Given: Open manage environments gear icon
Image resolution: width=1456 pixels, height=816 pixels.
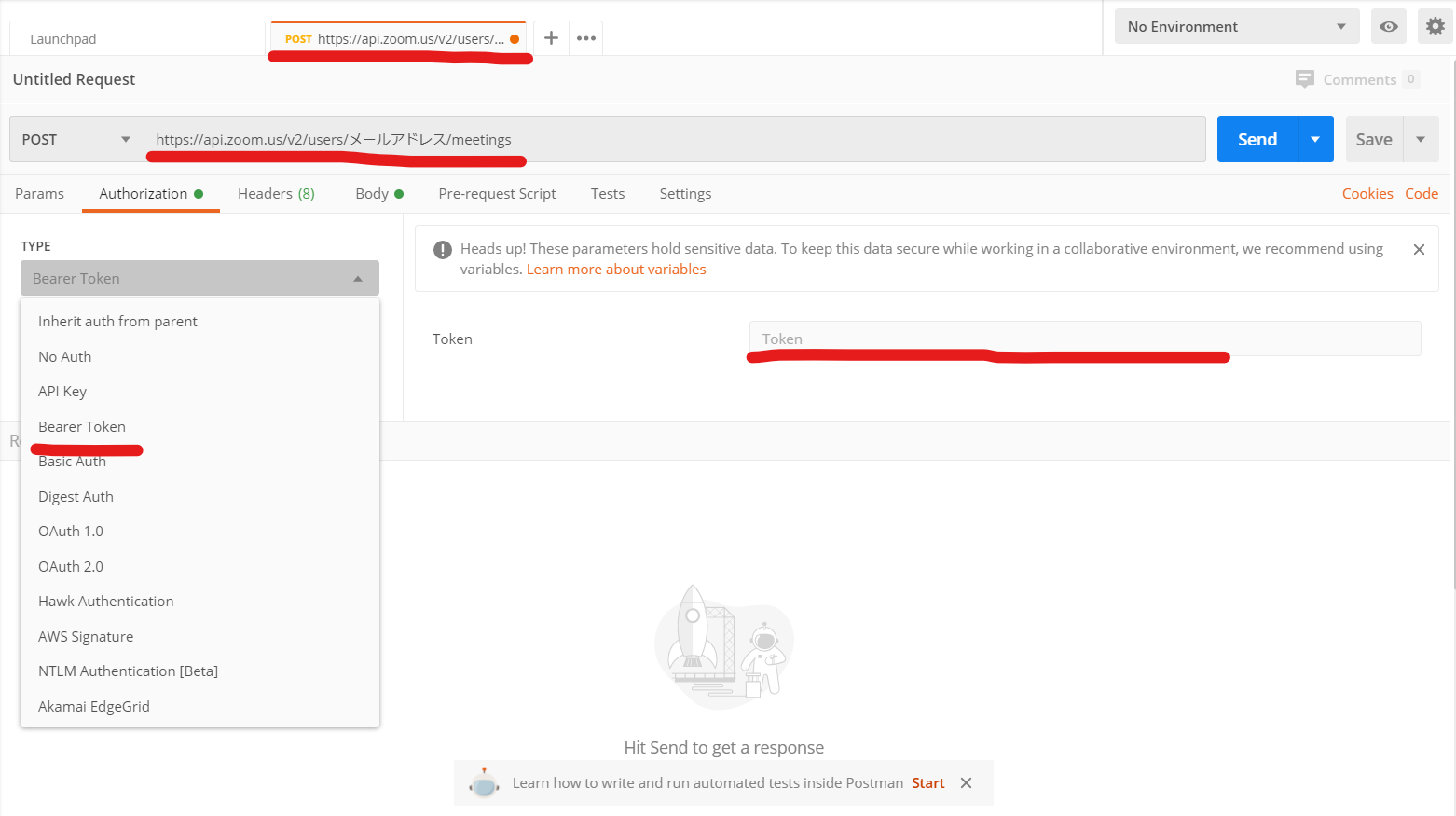Looking at the screenshot, I should point(1435,26).
